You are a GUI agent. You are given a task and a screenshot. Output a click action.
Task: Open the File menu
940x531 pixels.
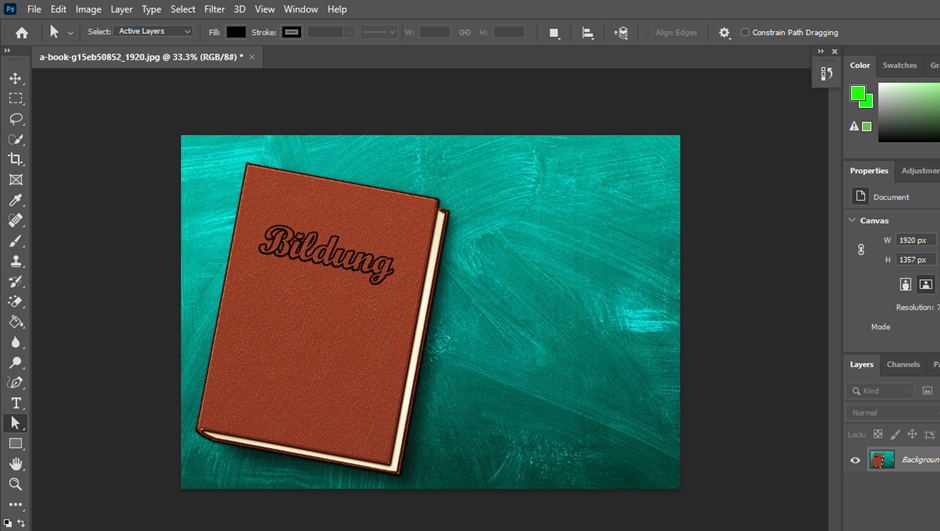(34, 9)
